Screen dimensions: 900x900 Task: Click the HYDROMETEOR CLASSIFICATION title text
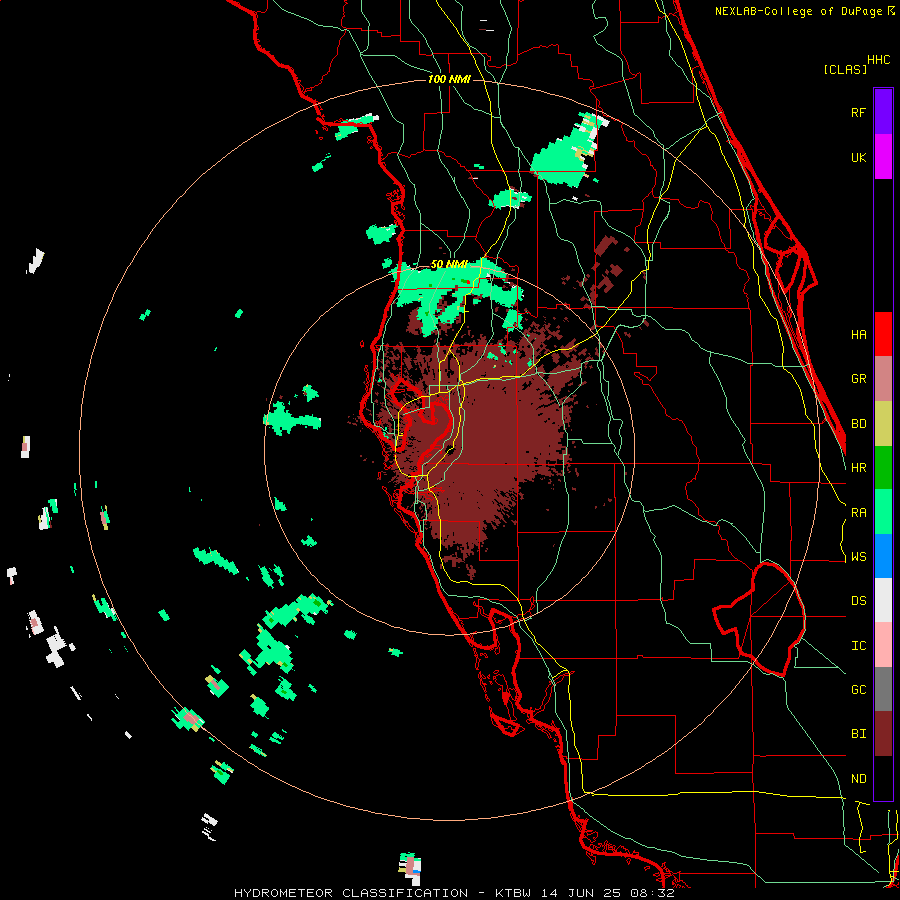350,893
